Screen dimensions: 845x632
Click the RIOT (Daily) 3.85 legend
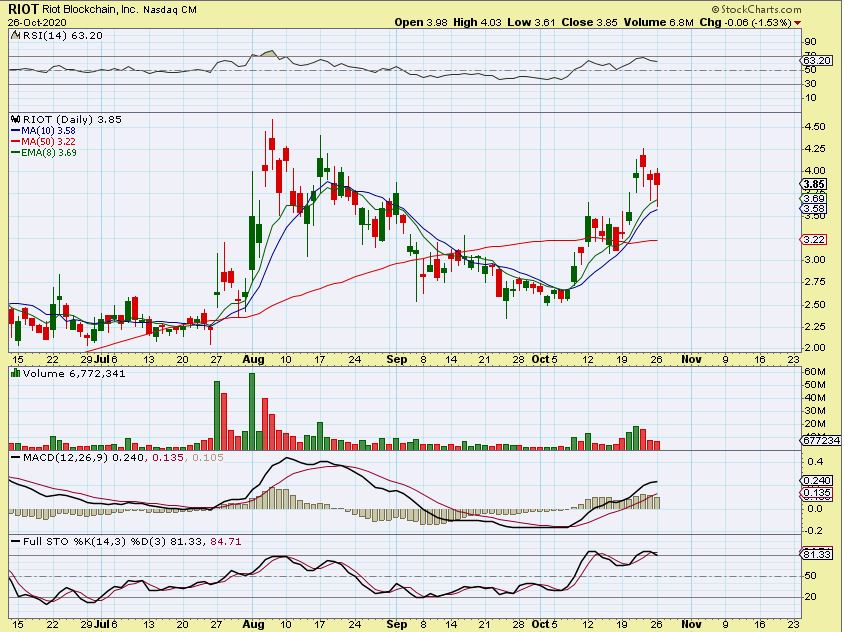(72, 120)
